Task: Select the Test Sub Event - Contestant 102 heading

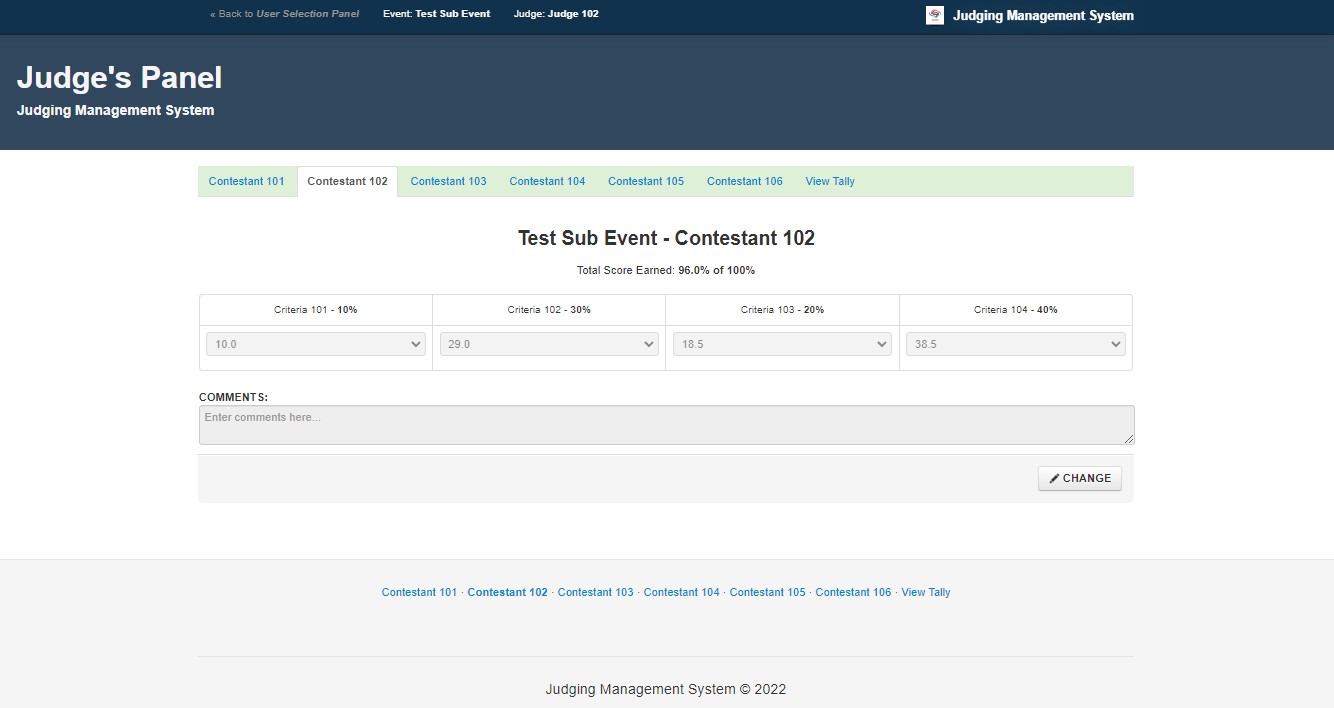Action: point(666,238)
